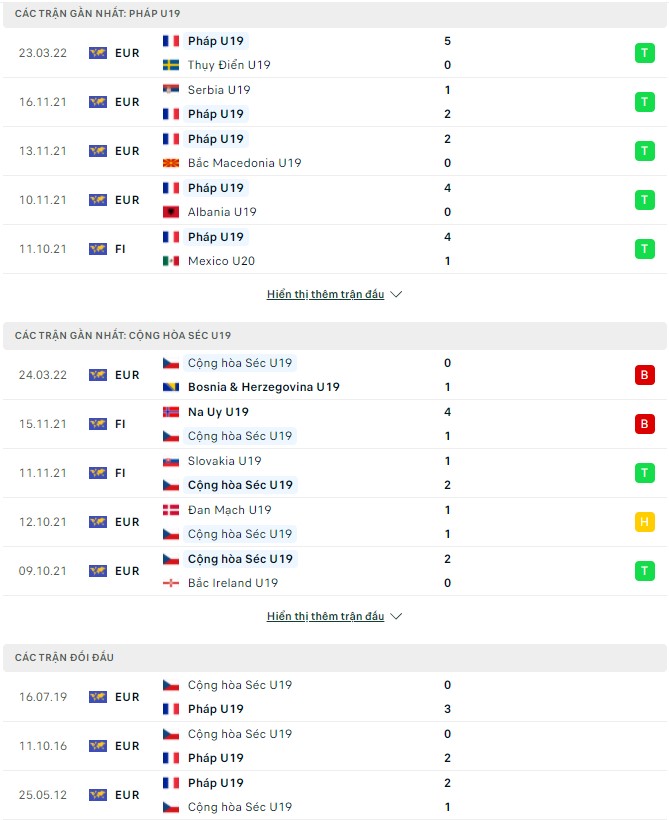Expand more matches under Pháp U19 section
Image resolution: width=669 pixels, height=820 pixels.
pos(325,293)
